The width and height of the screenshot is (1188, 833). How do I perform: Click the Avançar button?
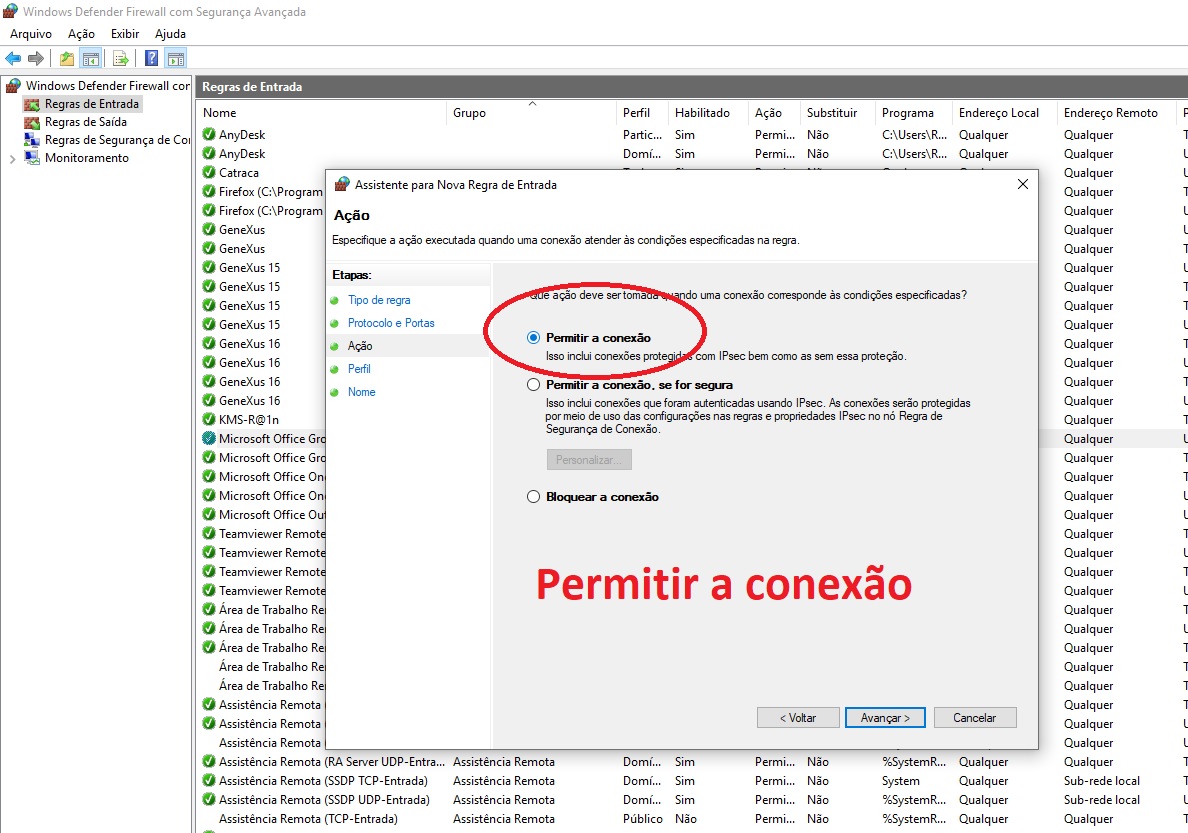[x=885, y=718]
